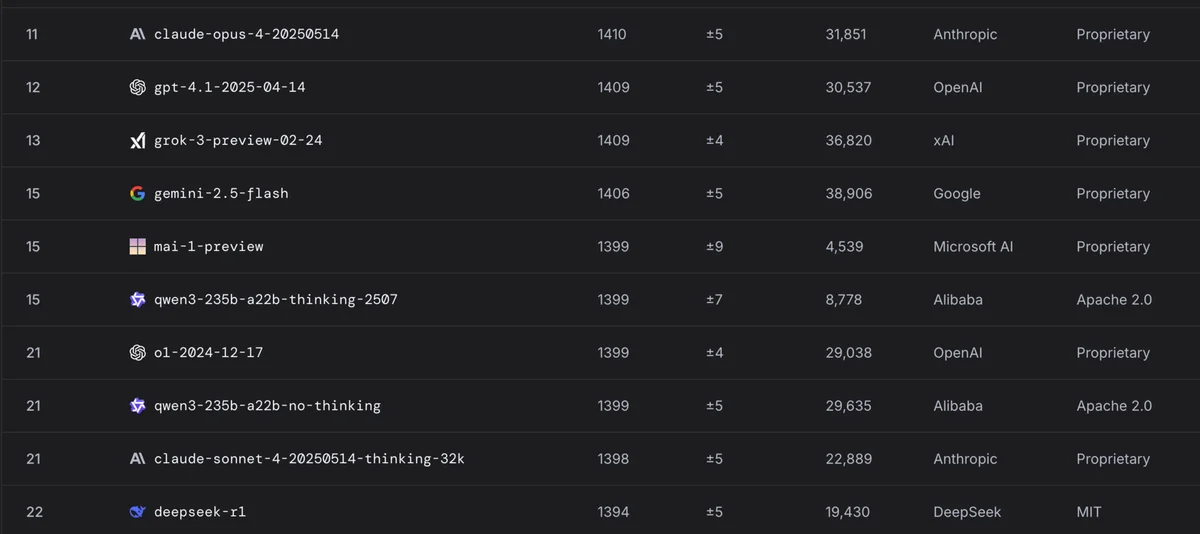Click the 1410 score for claude-opus-4
The height and width of the screenshot is (534, 1200).
click(612, 35)
